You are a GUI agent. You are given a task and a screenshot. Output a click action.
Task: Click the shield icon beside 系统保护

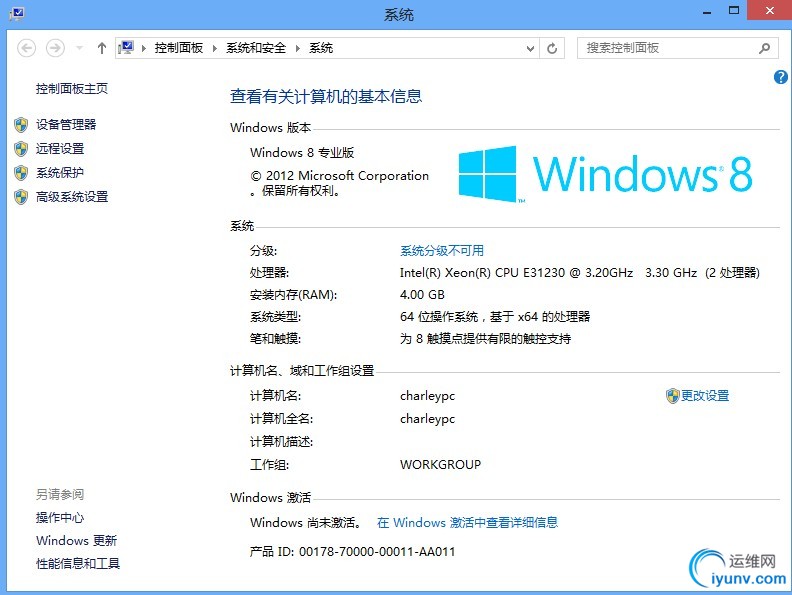pyautogui.click(x=21, y=173)
